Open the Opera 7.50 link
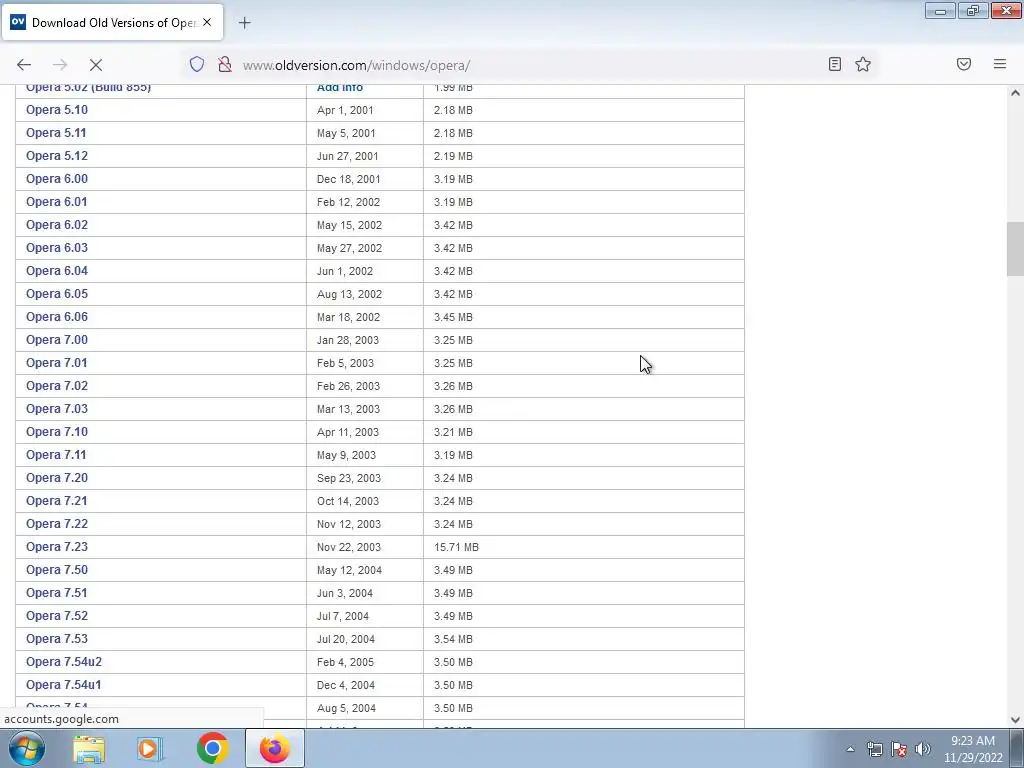This screenshot has width=1024, height=768. point(57,569)
